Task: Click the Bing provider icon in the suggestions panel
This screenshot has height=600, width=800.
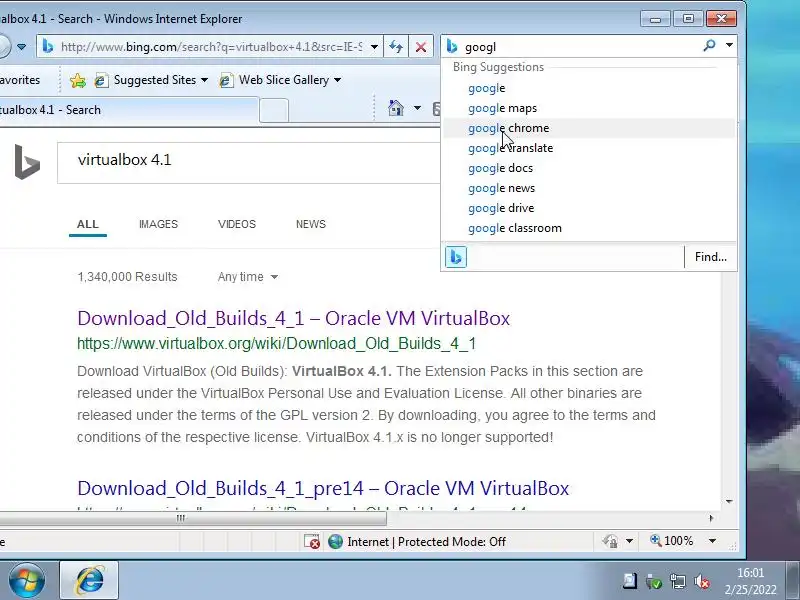Action: click(x=456, y=257)
